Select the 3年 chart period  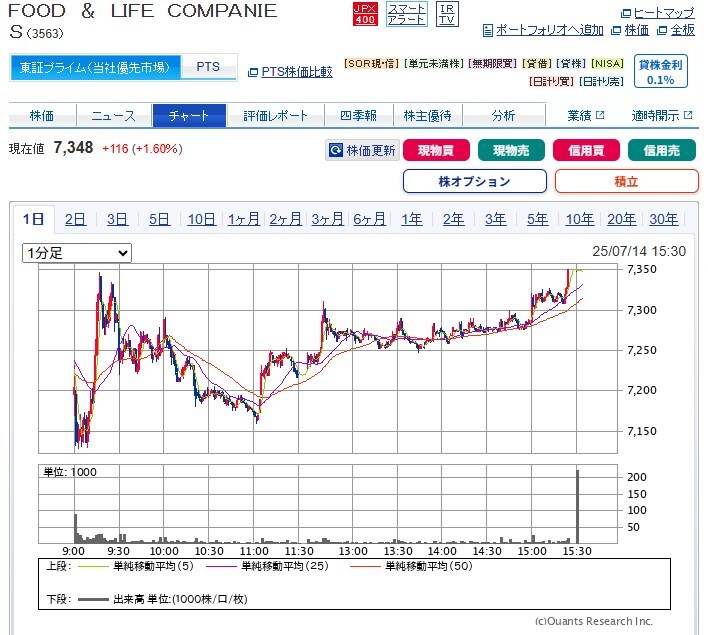(x=496, y=219)
